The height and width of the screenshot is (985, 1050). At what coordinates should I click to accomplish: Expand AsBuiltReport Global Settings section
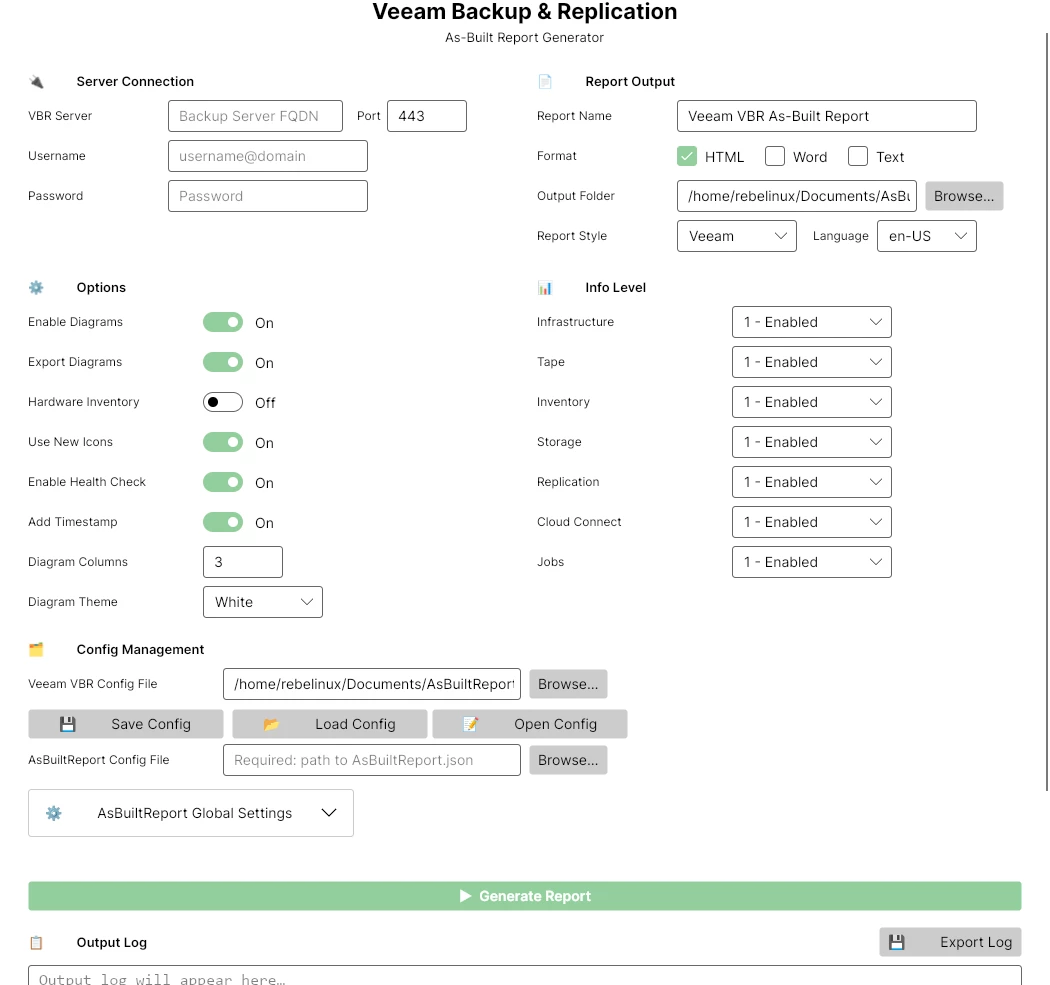[191, 814]
